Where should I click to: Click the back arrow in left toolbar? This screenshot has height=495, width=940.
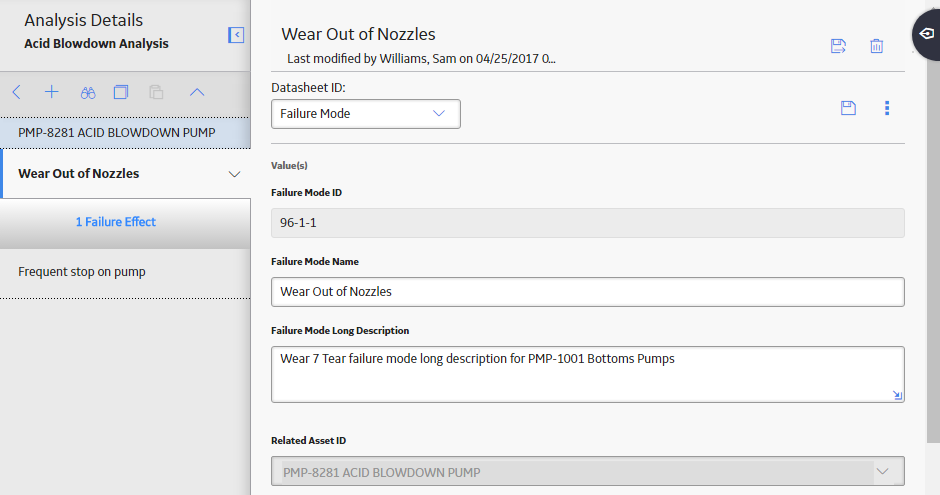[x=17, y=92]
